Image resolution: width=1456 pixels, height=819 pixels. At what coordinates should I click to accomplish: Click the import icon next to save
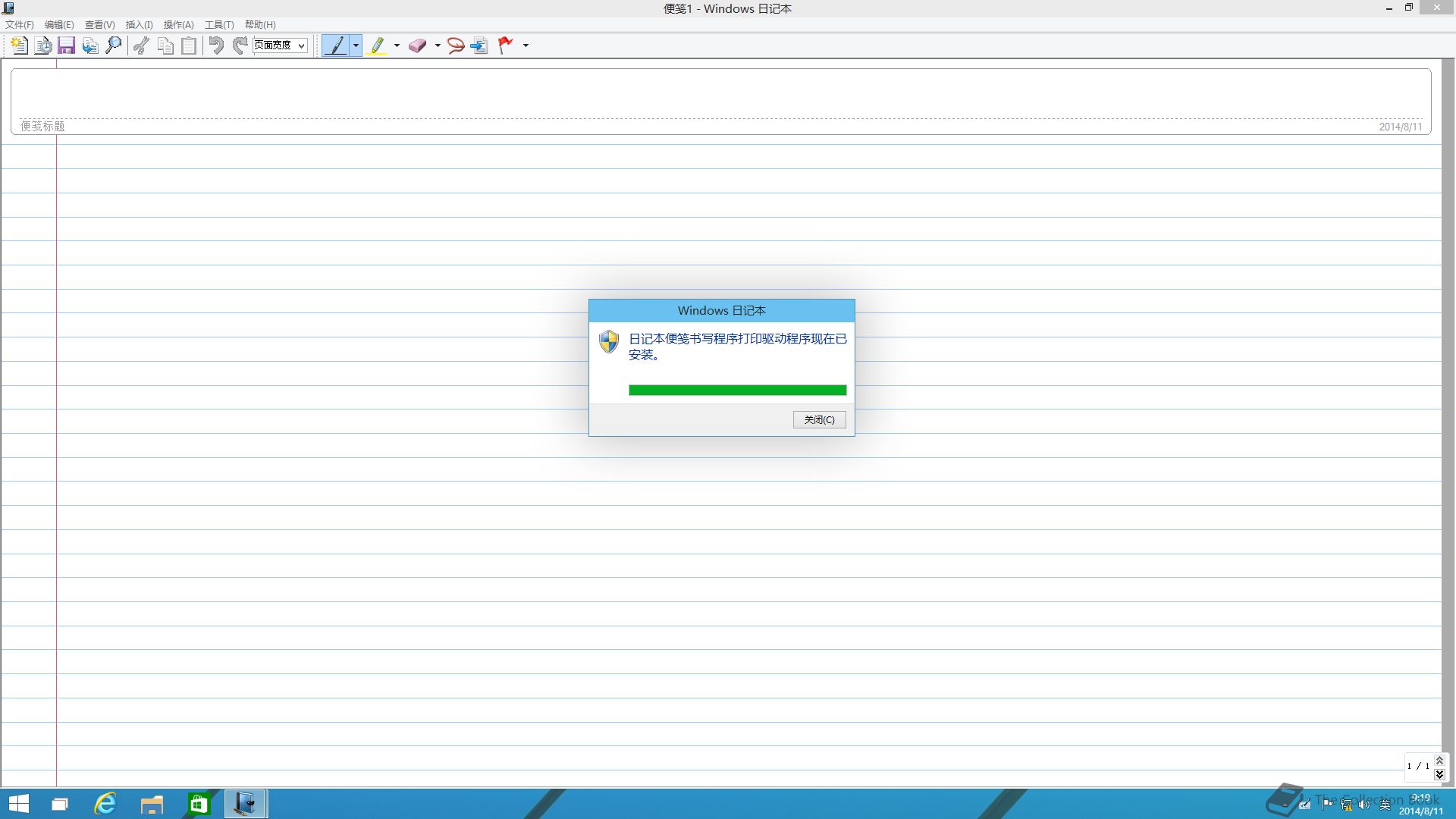(90, 45)
